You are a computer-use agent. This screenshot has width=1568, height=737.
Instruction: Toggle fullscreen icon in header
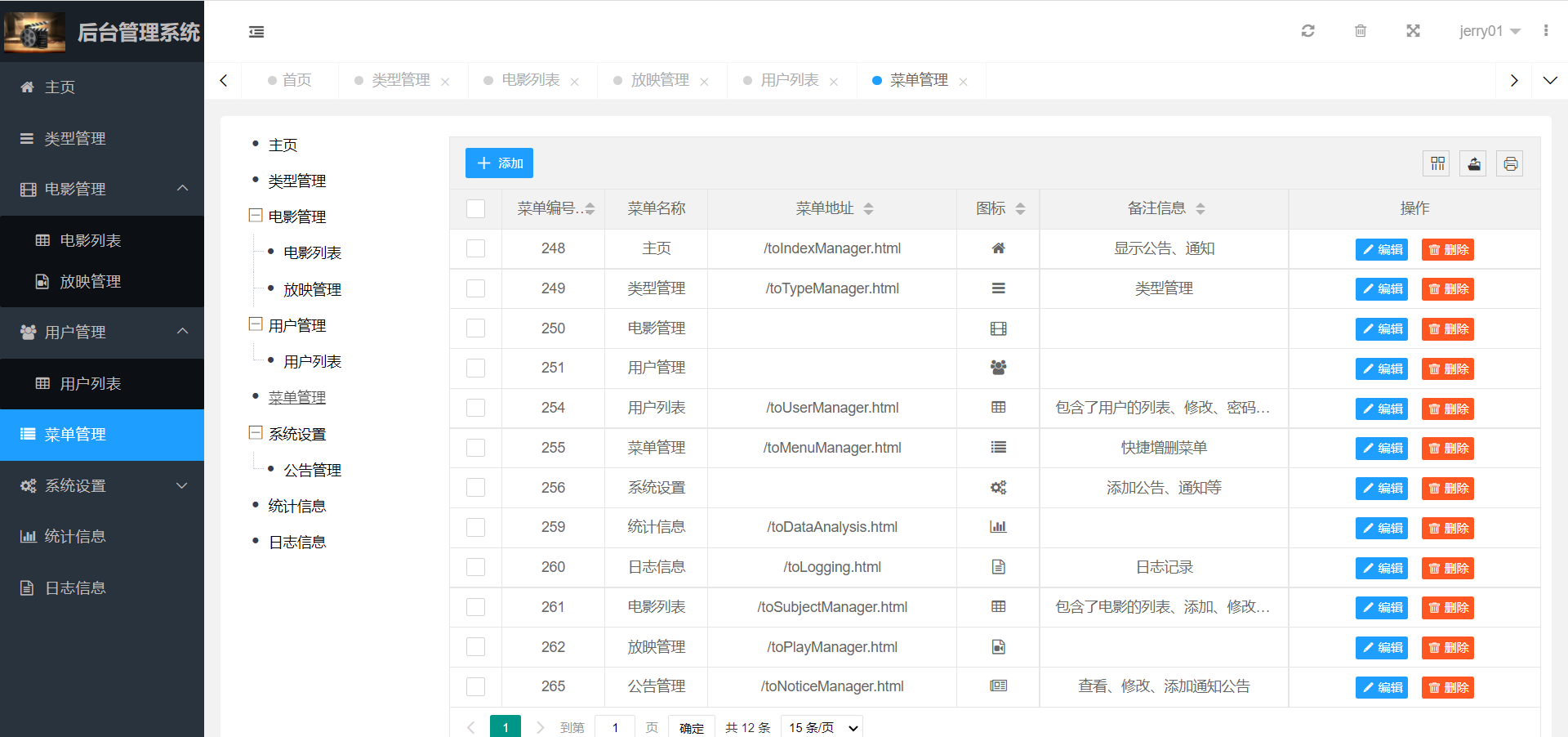tap(1413, 31)
